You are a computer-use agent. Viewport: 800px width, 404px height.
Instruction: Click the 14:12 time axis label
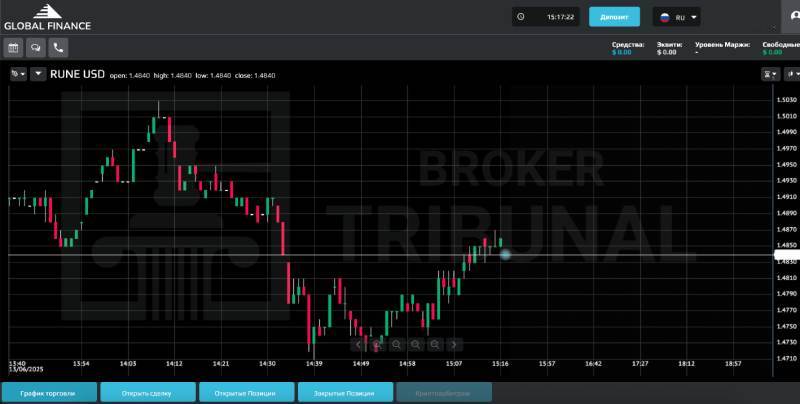(174, 364)
